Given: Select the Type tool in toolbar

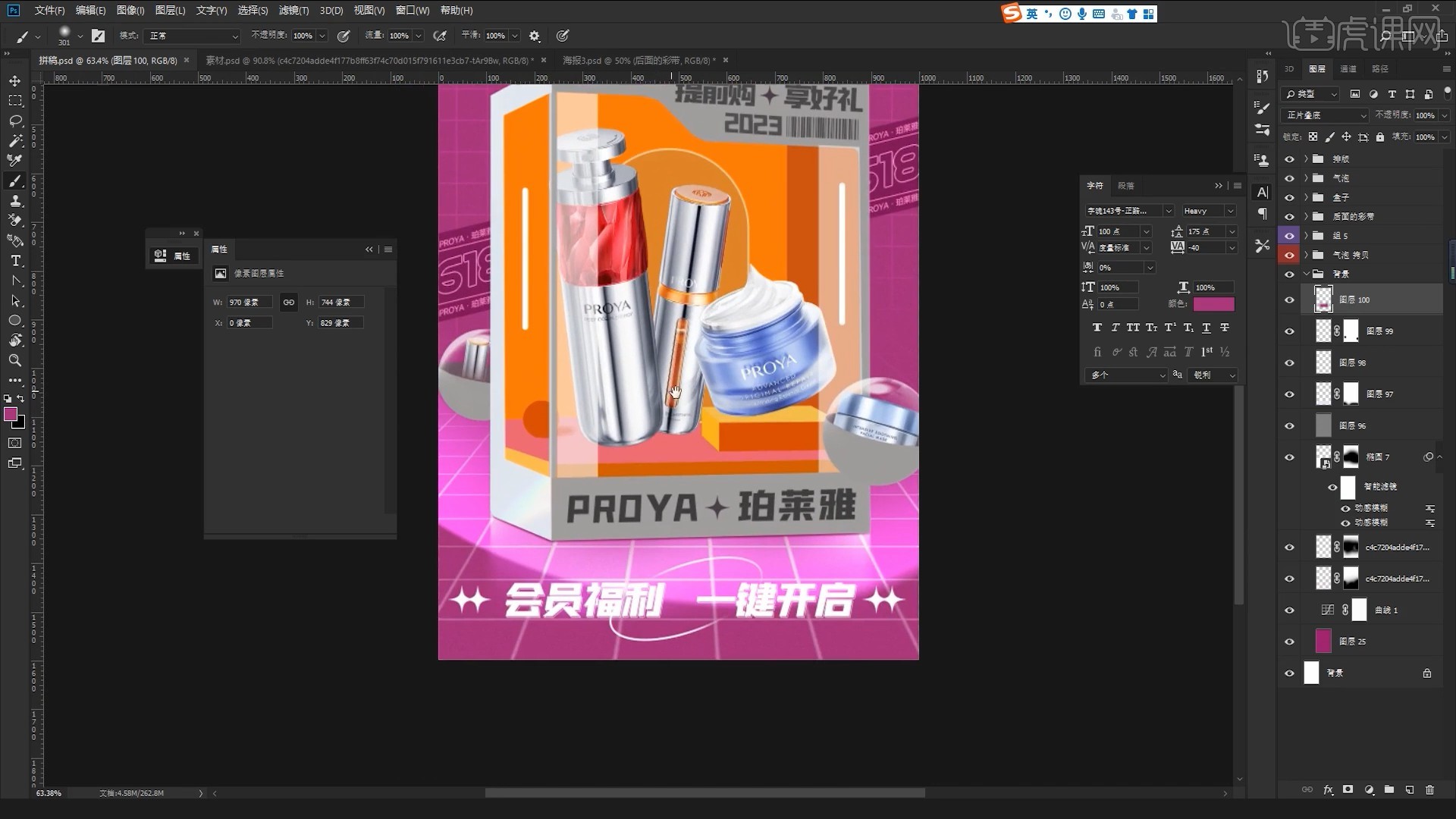Looking at the screenshot, I should coord(15,261).
